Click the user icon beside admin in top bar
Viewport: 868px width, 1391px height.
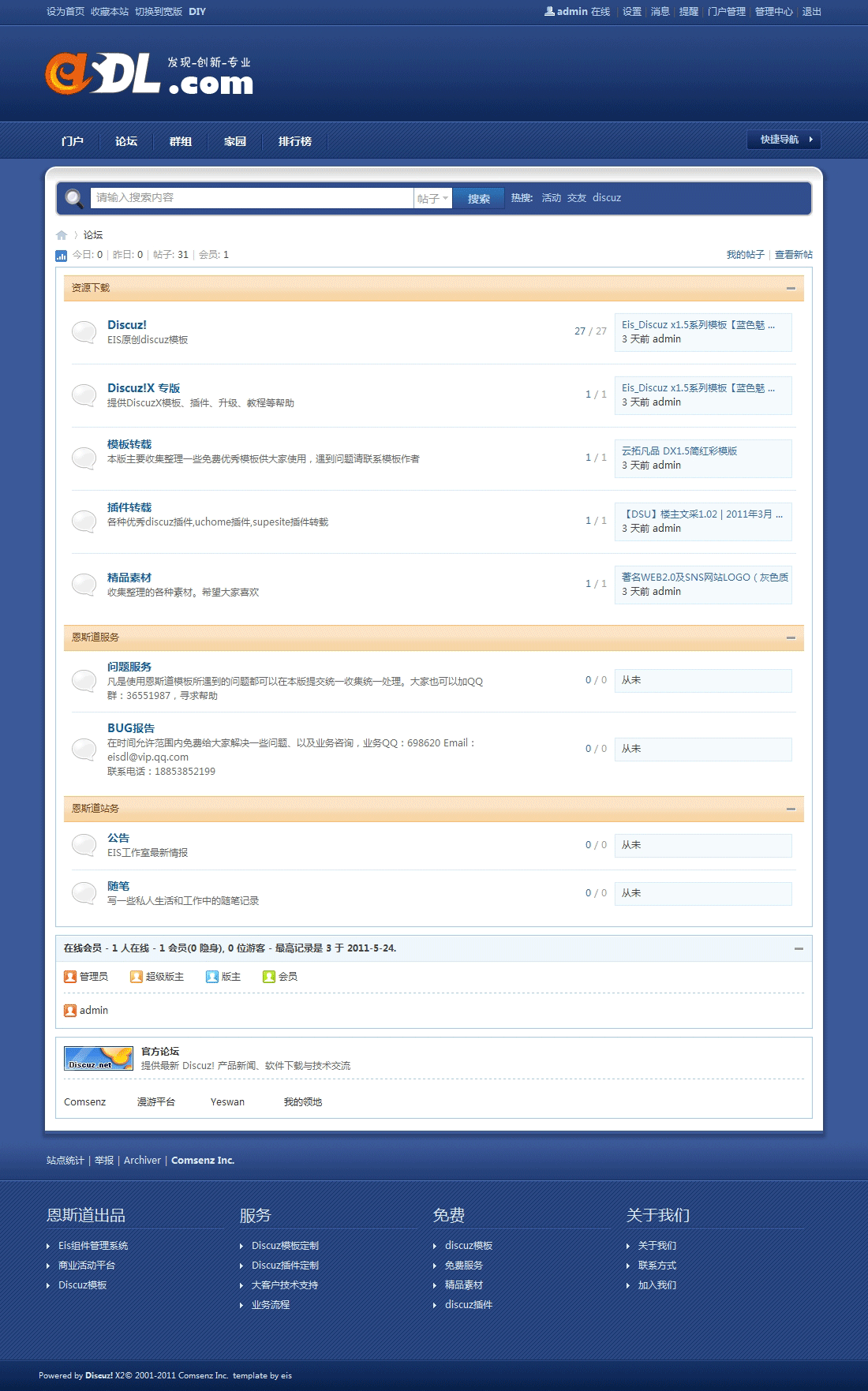click(x=549, y=11)
